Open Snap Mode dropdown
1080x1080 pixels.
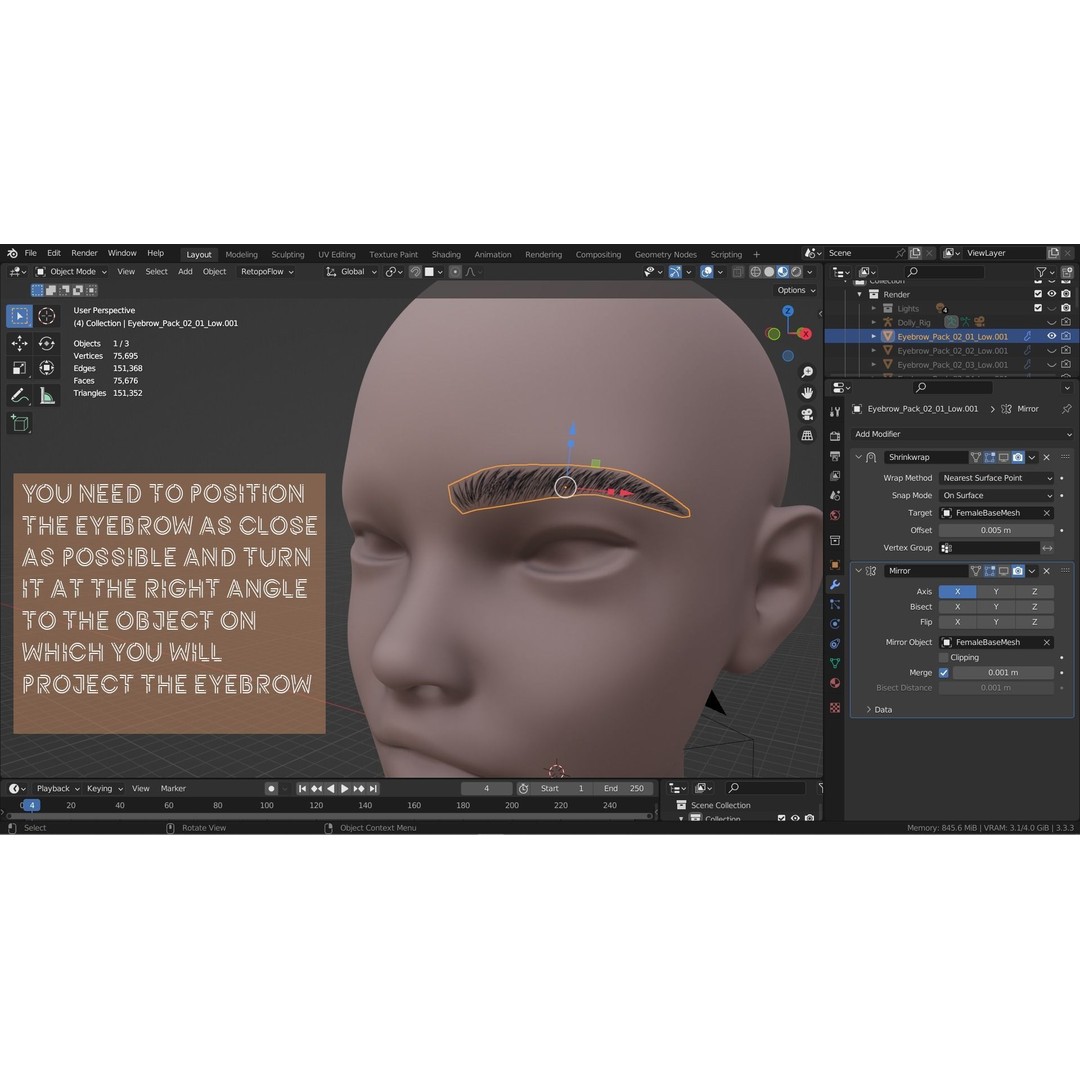pos(996,496)
